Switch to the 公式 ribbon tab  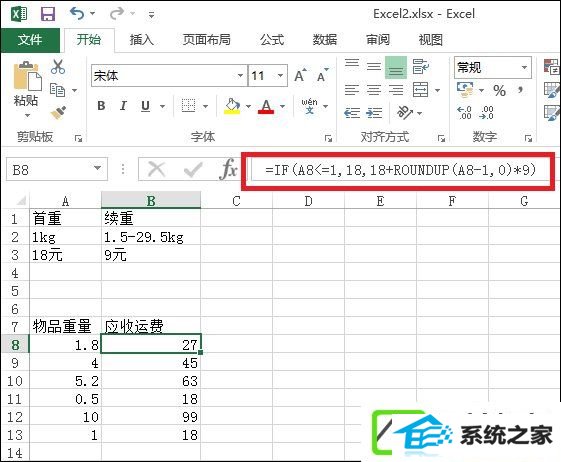(272, 39)
